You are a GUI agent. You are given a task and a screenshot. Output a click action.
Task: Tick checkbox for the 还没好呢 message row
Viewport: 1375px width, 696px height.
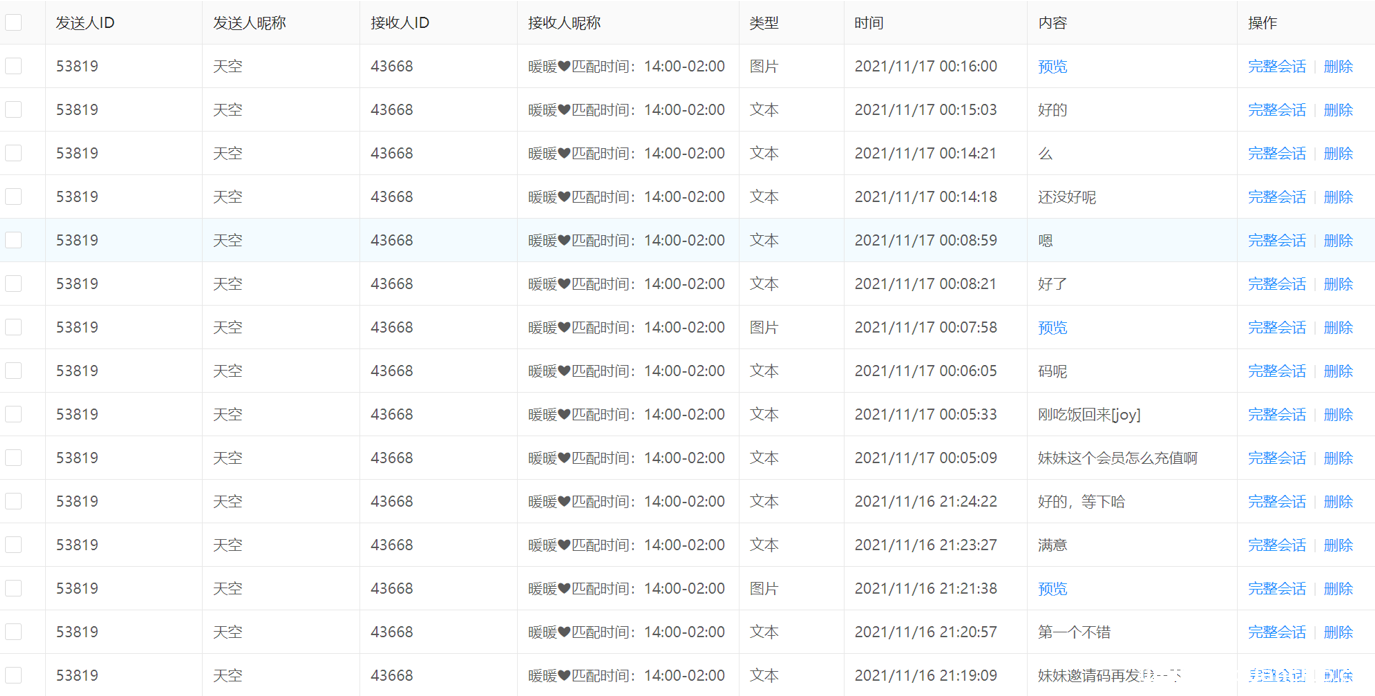click(14, 197)
